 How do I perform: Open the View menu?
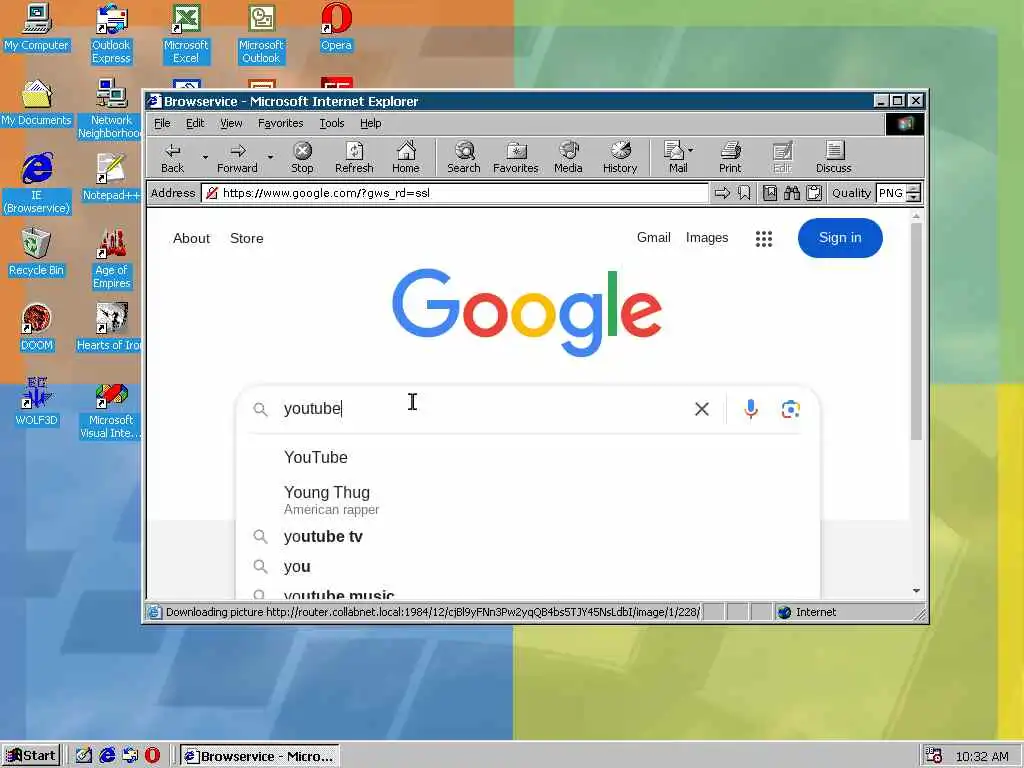click(231, 123)
